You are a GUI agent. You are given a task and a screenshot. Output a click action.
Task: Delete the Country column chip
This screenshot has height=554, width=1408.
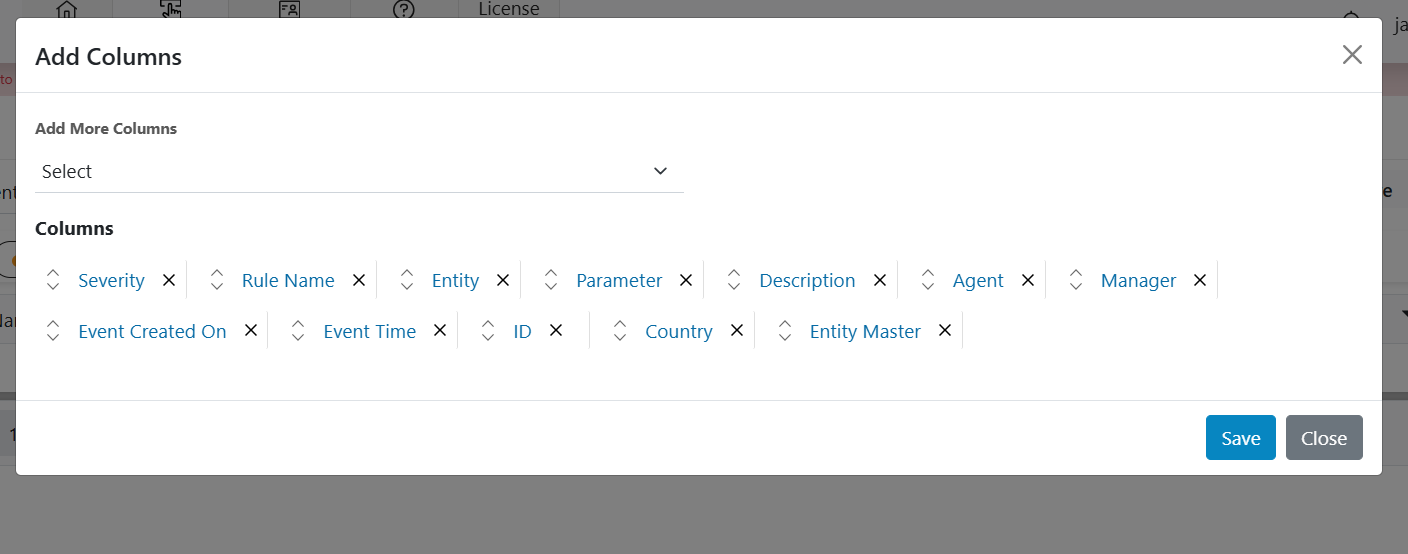(x=737, y=331)
